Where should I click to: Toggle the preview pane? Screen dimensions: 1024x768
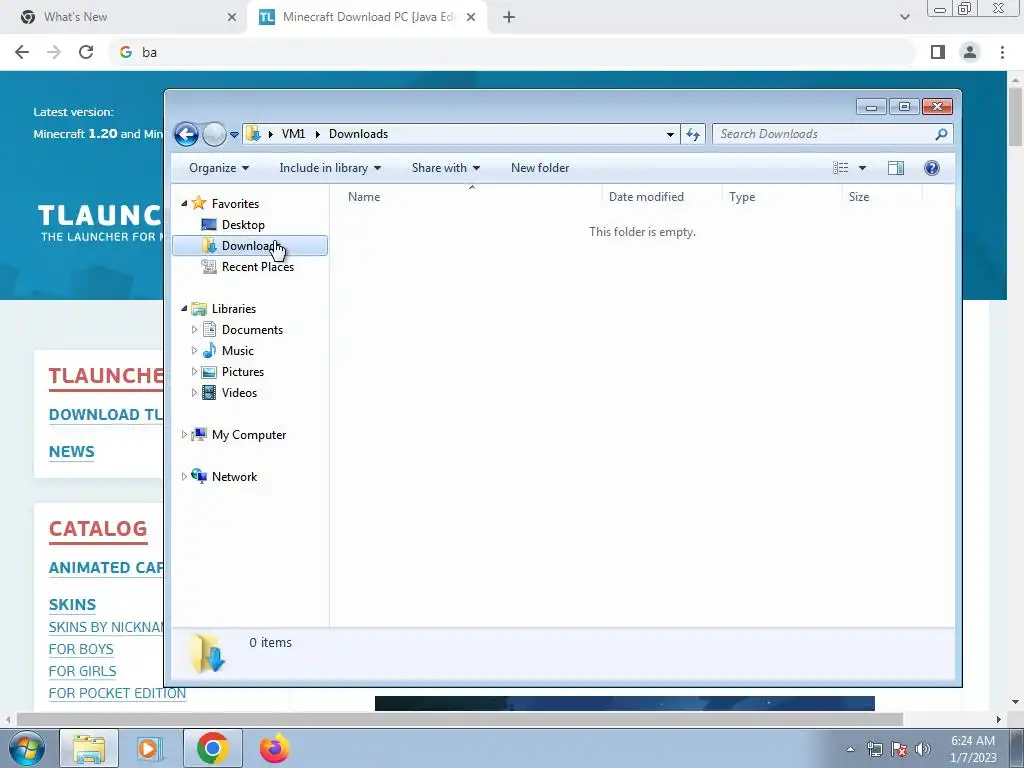pyautogui.click(x=896, y=168)
